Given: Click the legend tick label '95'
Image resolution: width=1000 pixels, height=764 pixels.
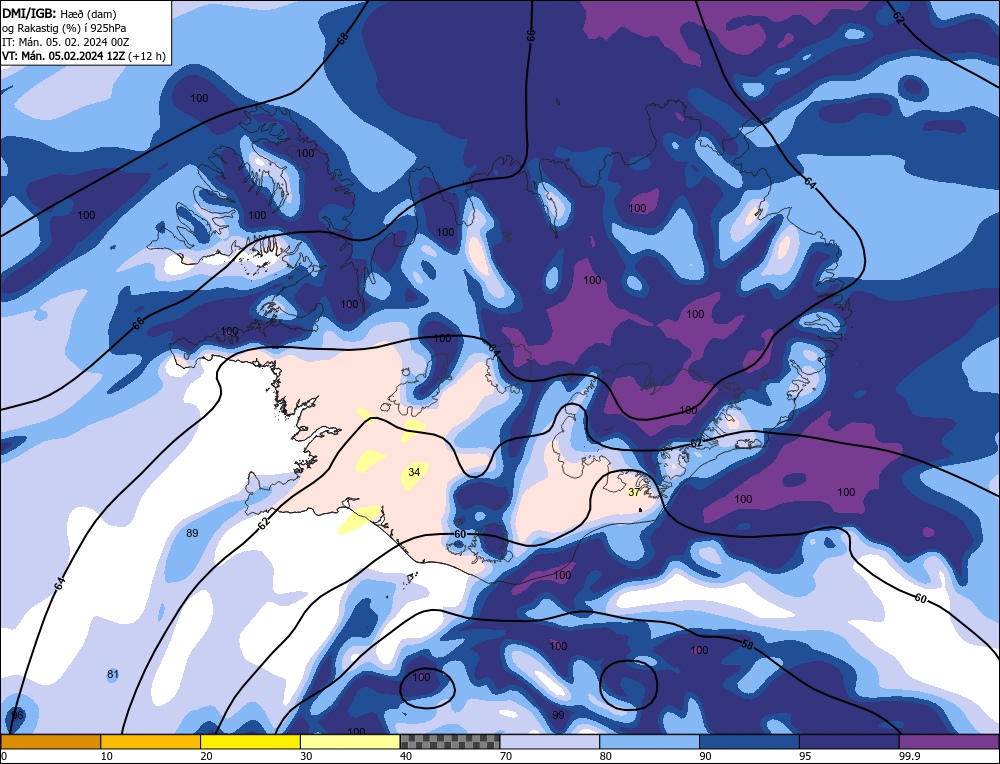Looking at the screenshot, I should point(805,756).
